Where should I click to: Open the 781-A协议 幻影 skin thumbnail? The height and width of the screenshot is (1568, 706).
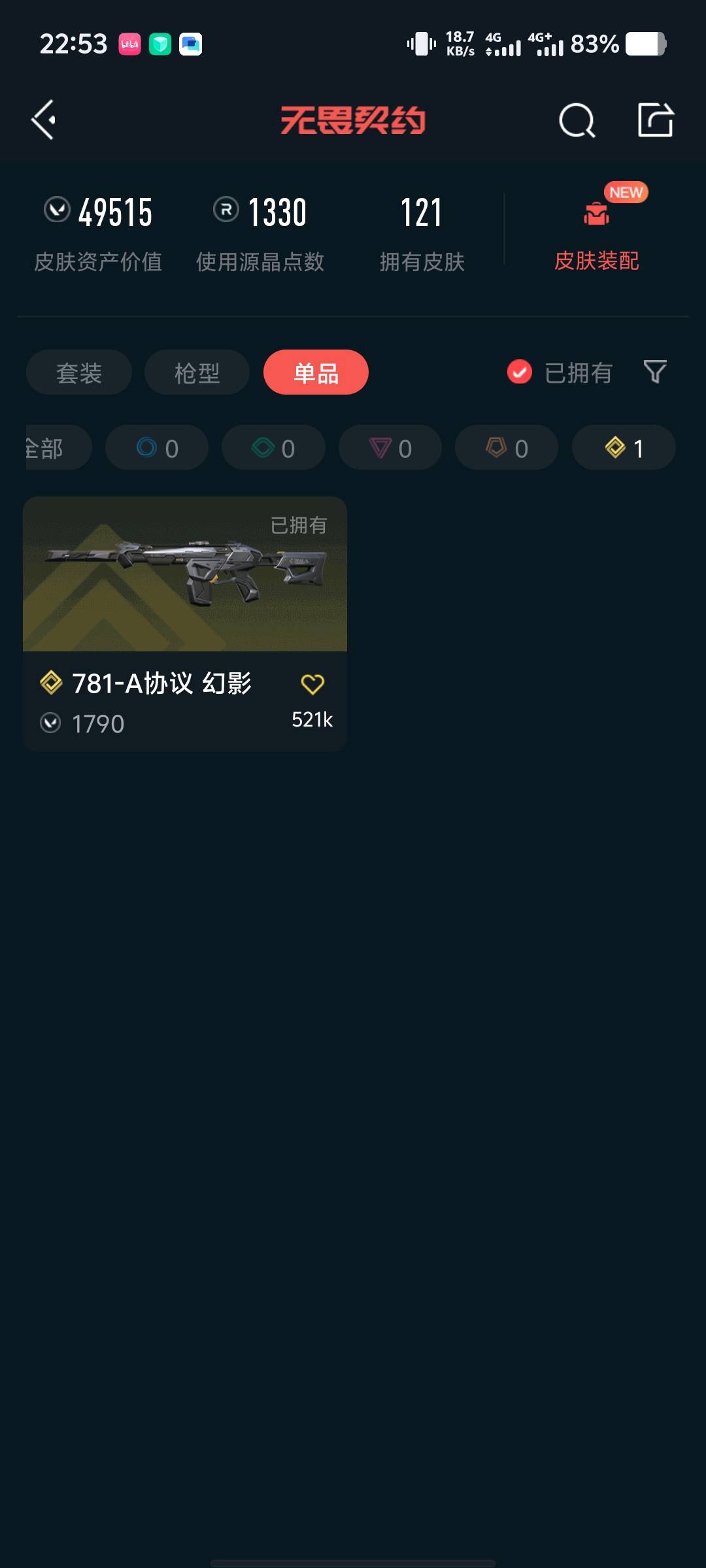point(185,574)
